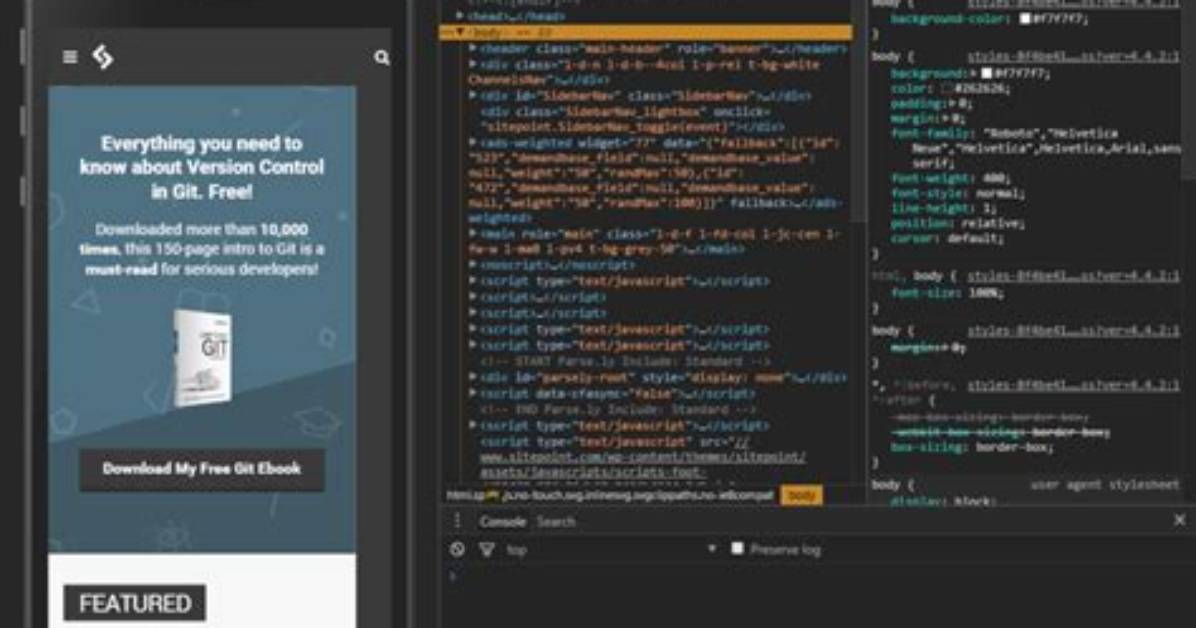Expand the parsely-root div node
This screenshot has width=1196, height=628.
click(x=473, y=377)
